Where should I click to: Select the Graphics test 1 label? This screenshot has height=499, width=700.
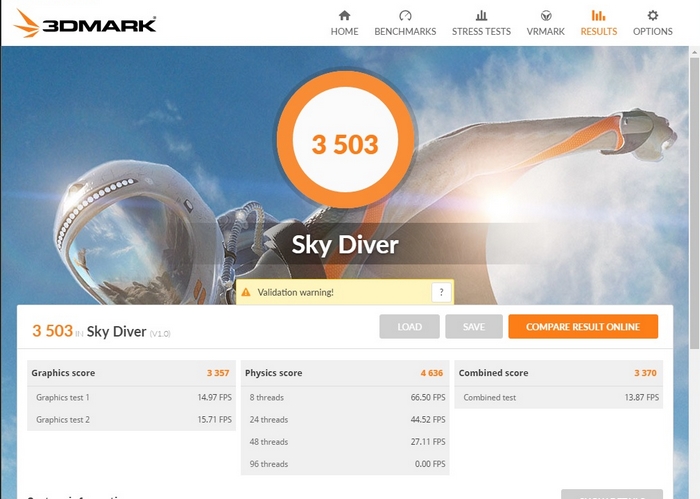(63, 397)
